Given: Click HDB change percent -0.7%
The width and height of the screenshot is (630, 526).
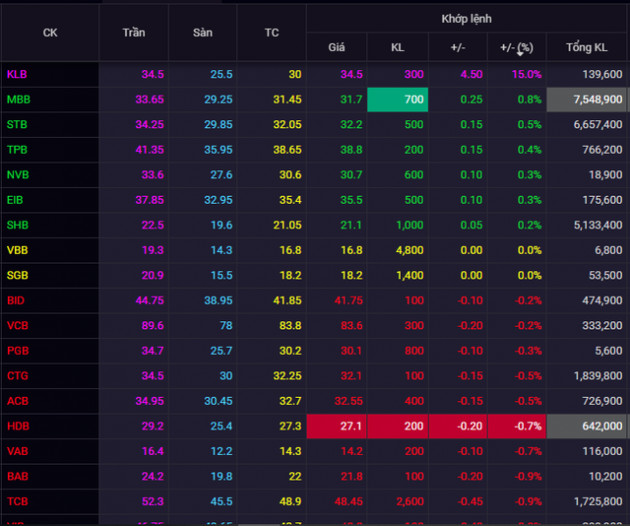Looking at the screenshot, I should coord(517,426).
